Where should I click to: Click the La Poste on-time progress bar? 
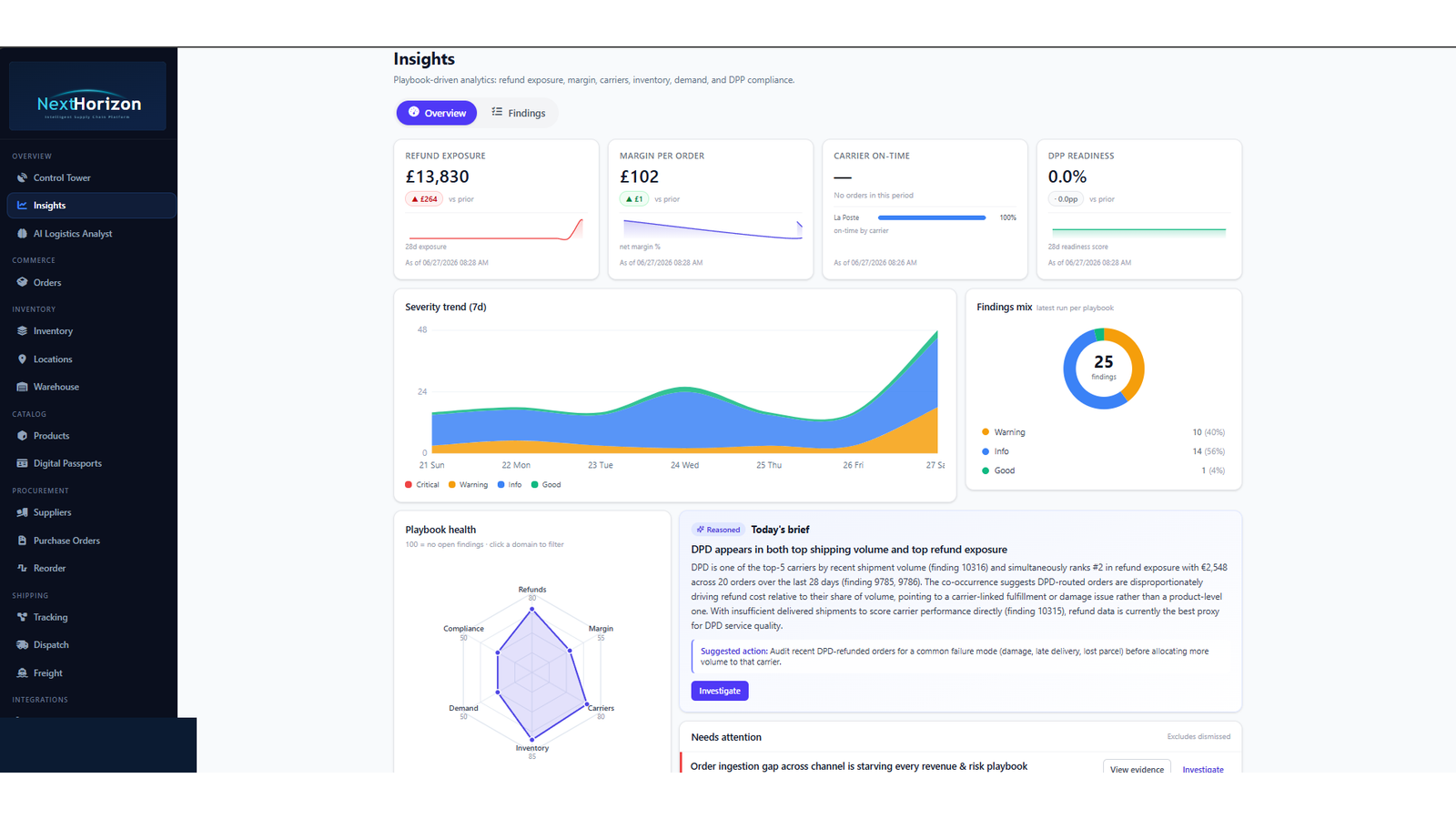(x=932, y=217)
